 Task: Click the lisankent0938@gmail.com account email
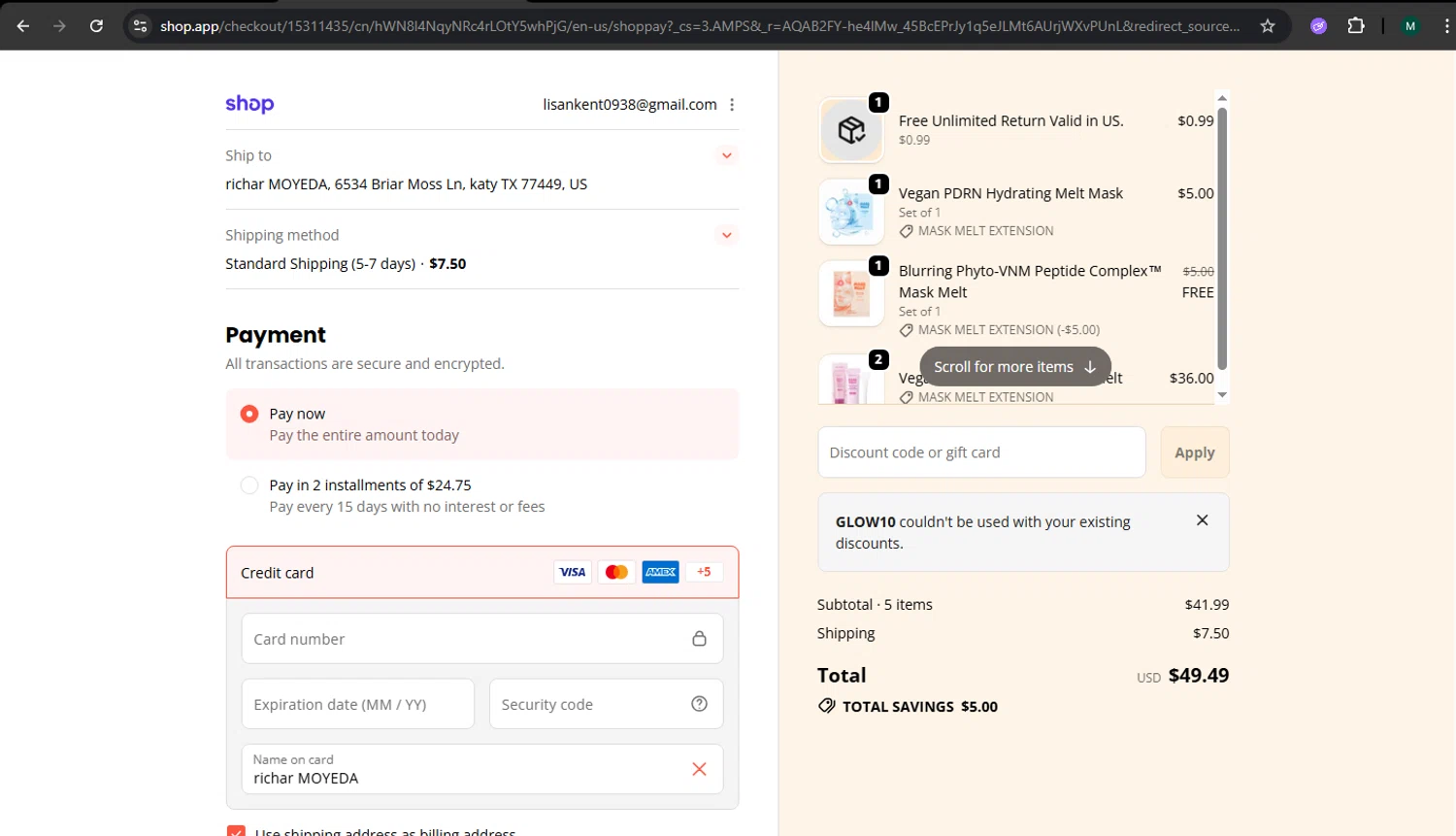630,104
